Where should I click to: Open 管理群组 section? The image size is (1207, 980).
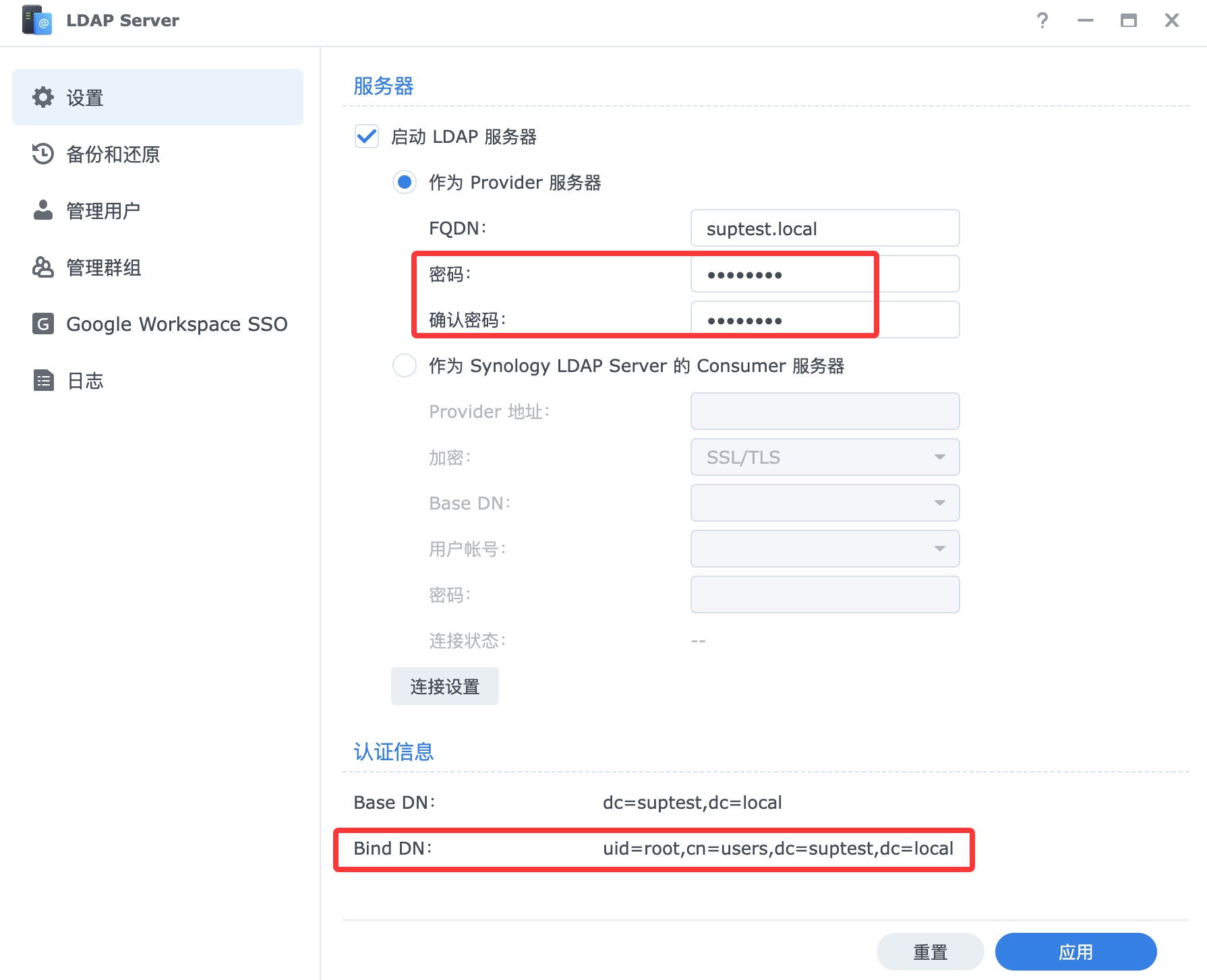click(158, 267)
